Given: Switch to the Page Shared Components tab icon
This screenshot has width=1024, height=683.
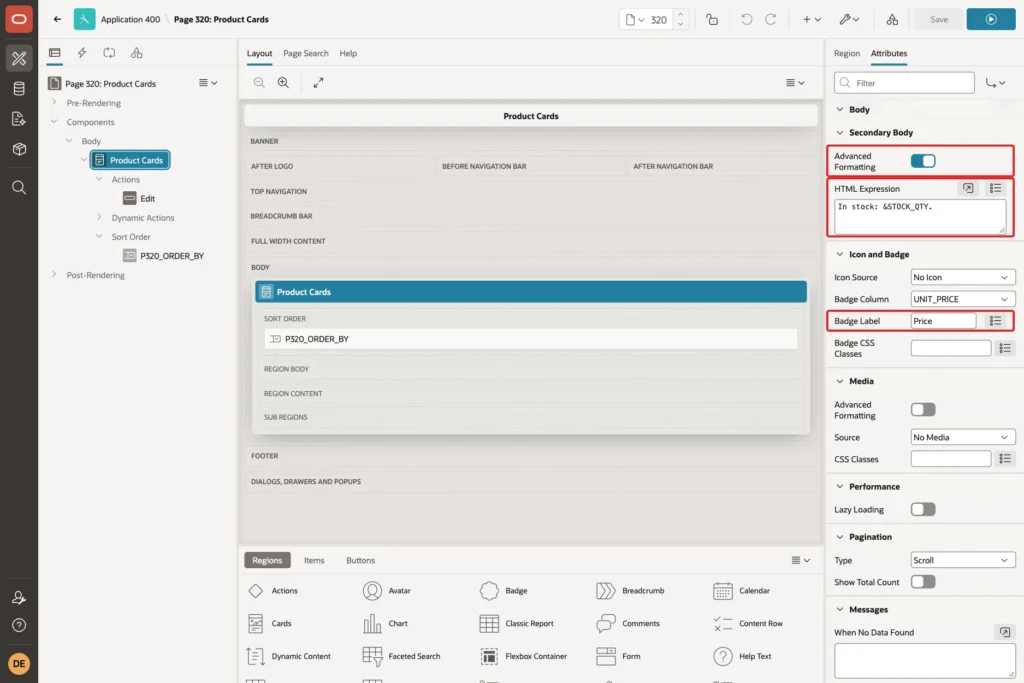Looking at the screenshot, I should [x=136, y=53].
